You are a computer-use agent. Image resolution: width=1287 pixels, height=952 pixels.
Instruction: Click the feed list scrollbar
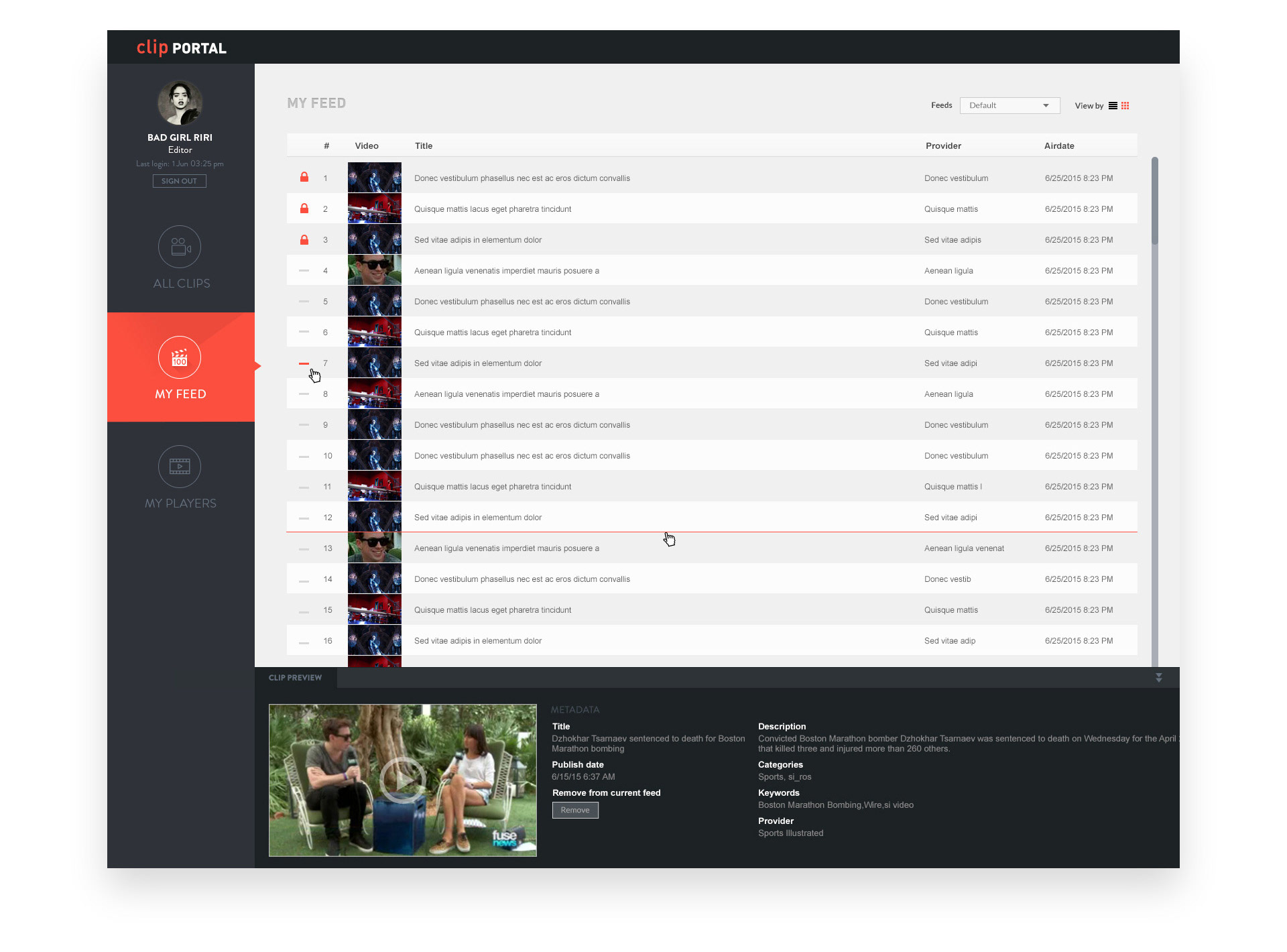(x=1154, y=201)
